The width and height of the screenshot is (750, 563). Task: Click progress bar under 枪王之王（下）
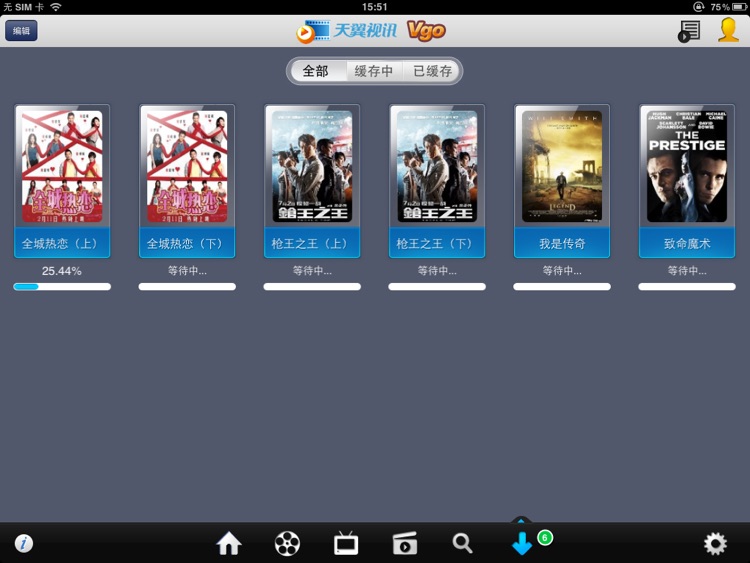[x=437, y=287]
